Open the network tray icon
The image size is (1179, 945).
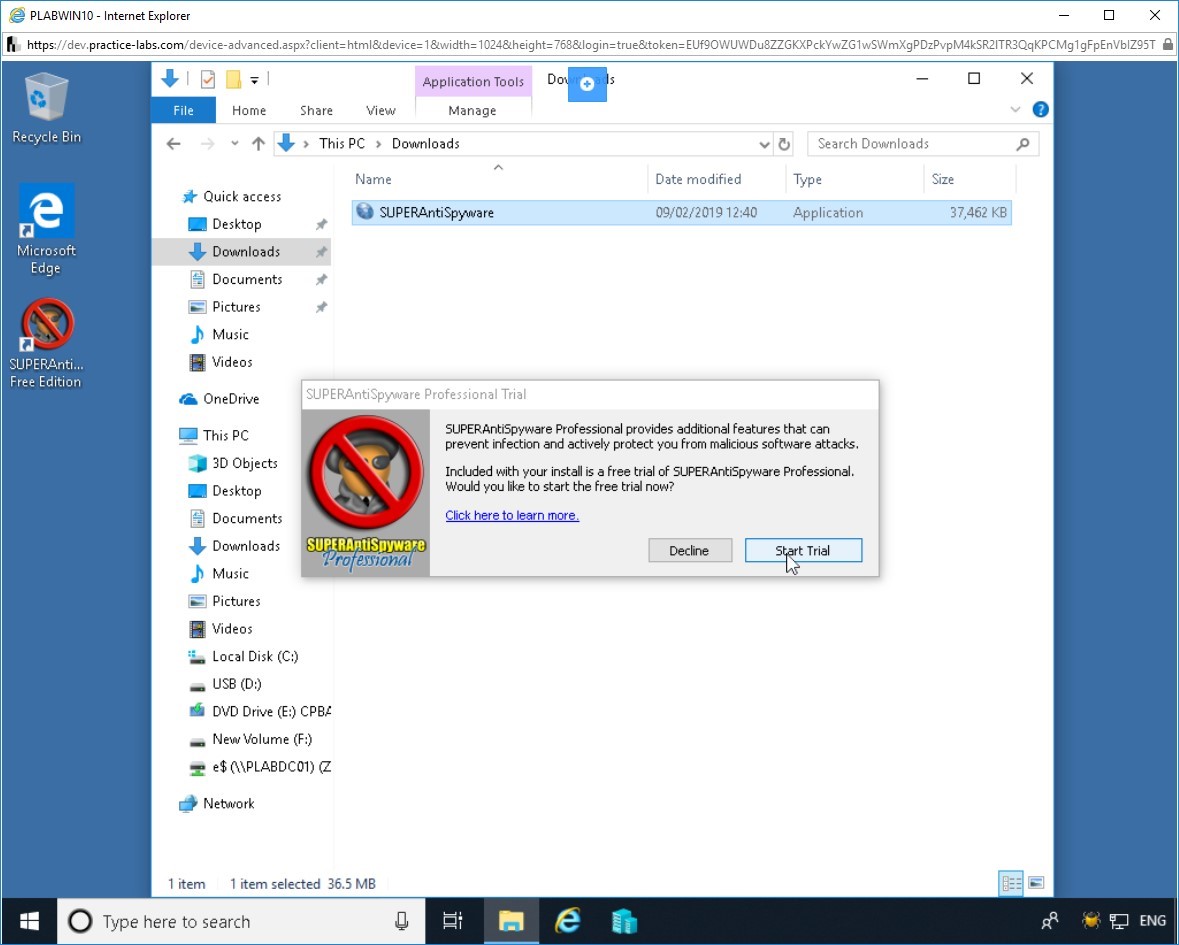click(x=1120, y=921)
